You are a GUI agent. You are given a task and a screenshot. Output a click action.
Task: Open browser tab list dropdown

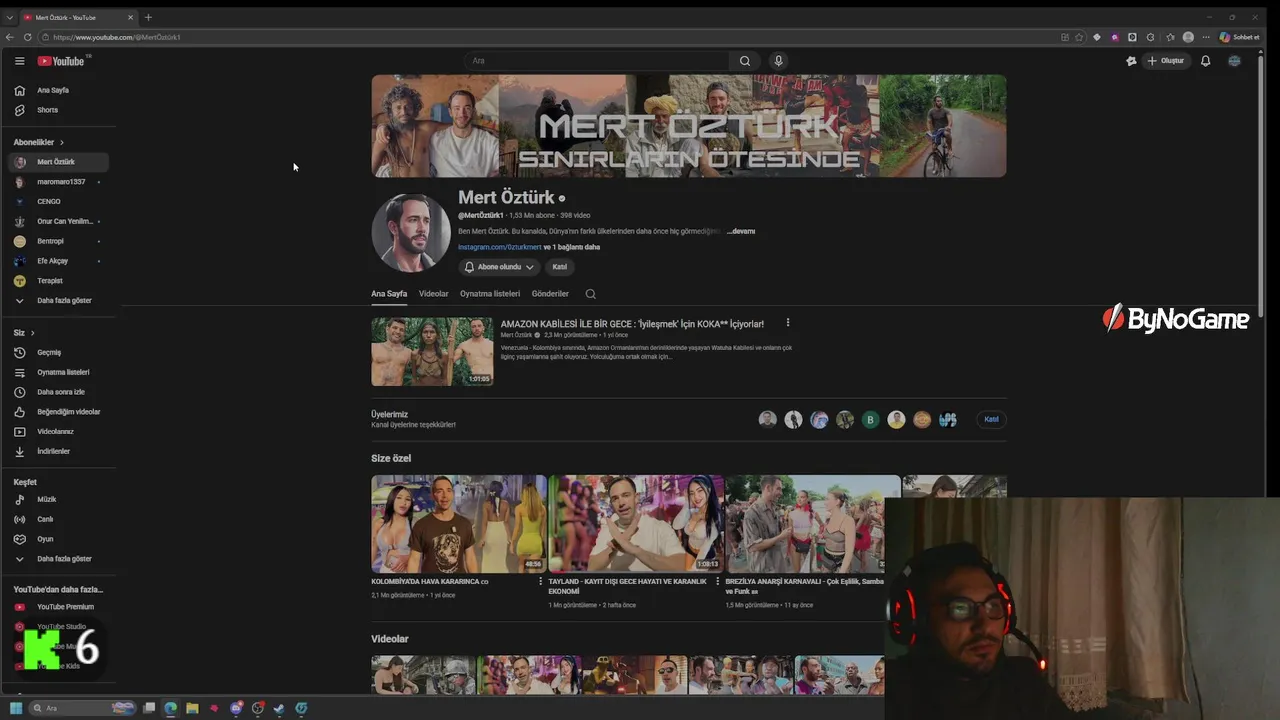pos(10,17)
